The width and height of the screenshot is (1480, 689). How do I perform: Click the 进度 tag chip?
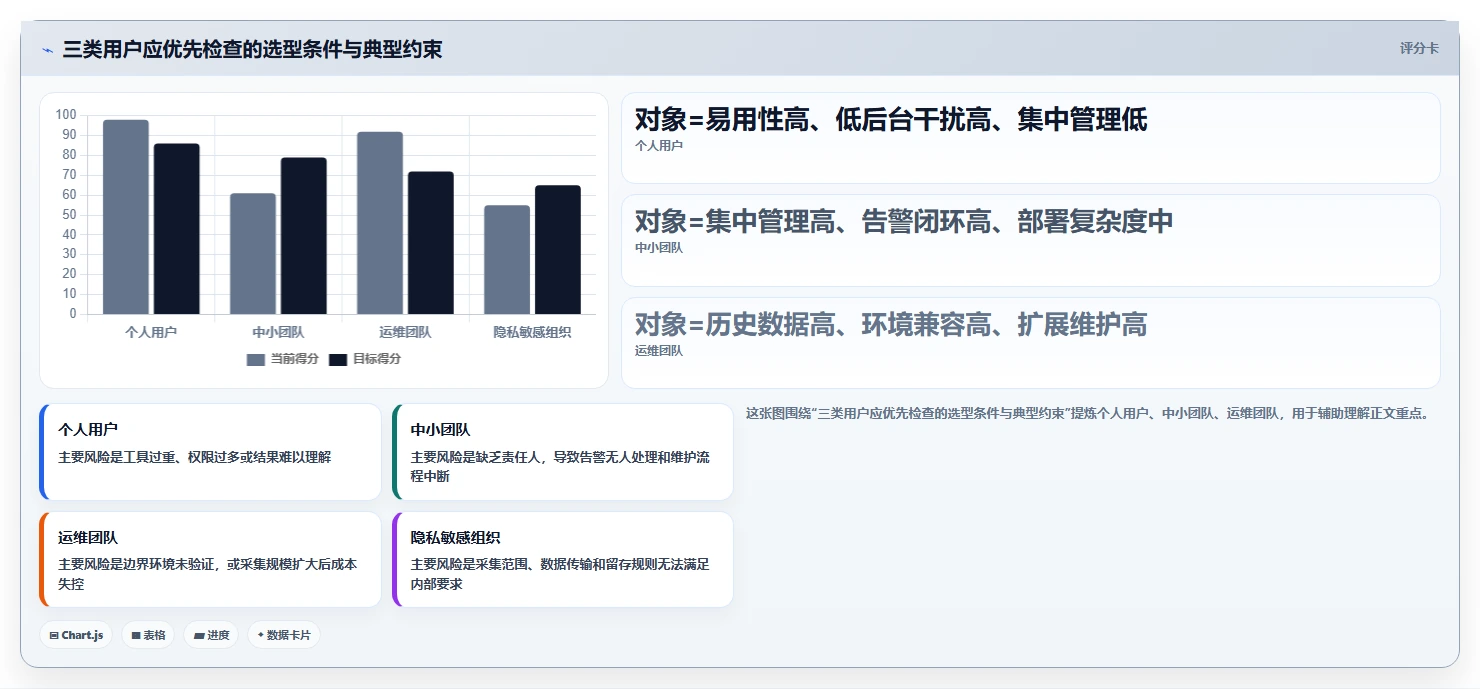coord(211,635)
